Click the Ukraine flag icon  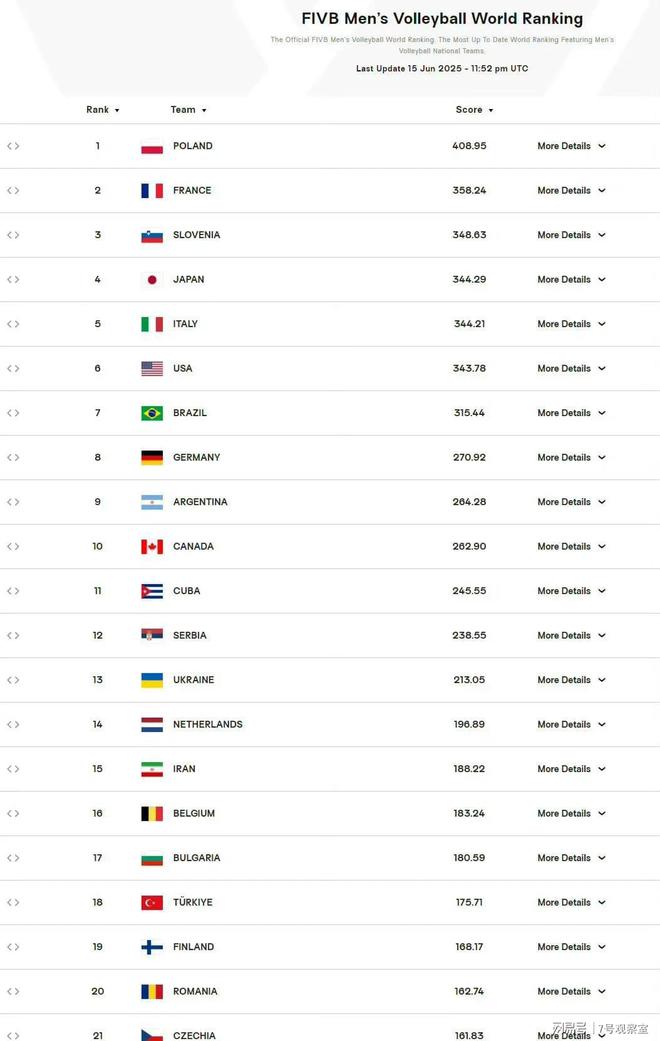pyautogui.click(x=152, y=681)
